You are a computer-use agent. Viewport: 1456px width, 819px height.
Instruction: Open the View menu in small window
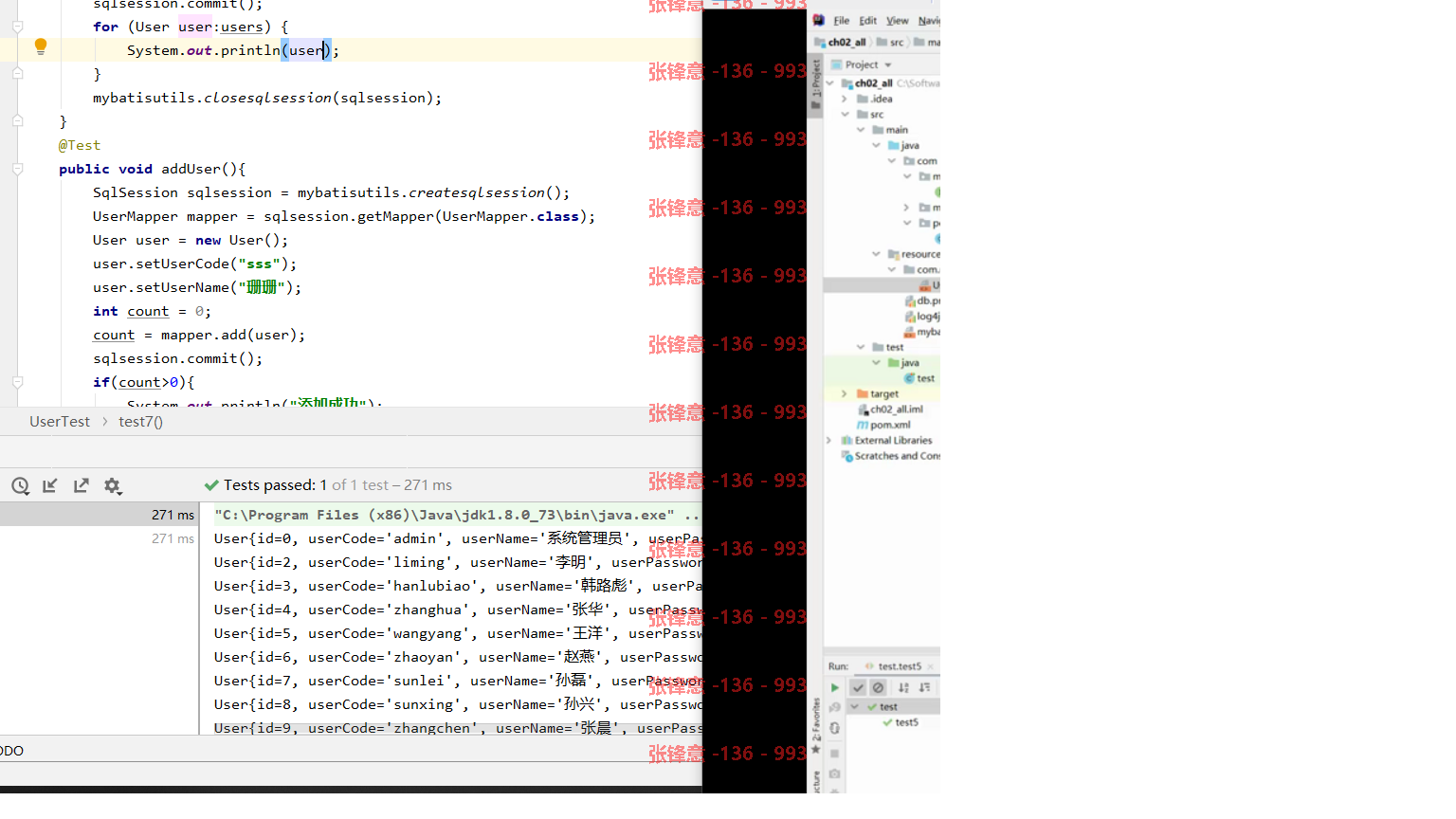[897, 21]
